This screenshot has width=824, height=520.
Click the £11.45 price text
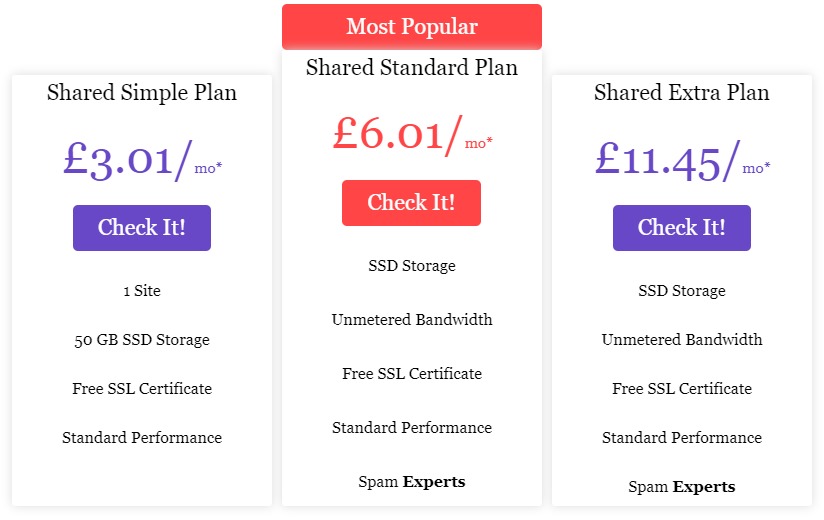tap(658, 160)
